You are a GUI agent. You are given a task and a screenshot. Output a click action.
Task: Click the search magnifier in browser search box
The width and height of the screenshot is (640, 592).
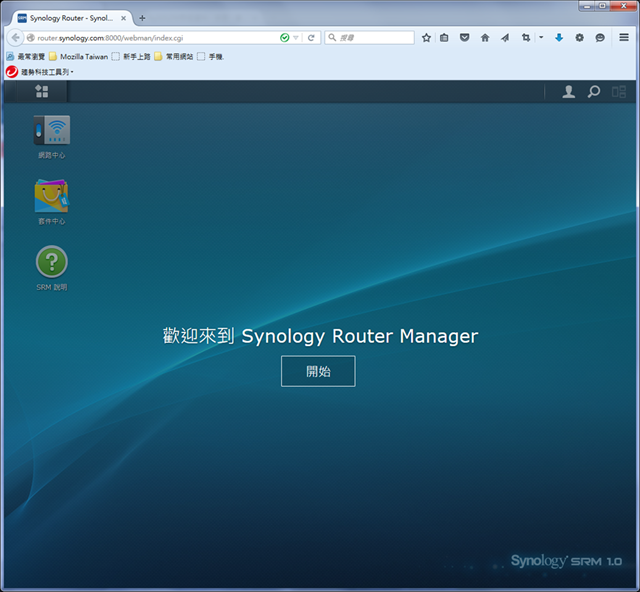pos(332,38)
